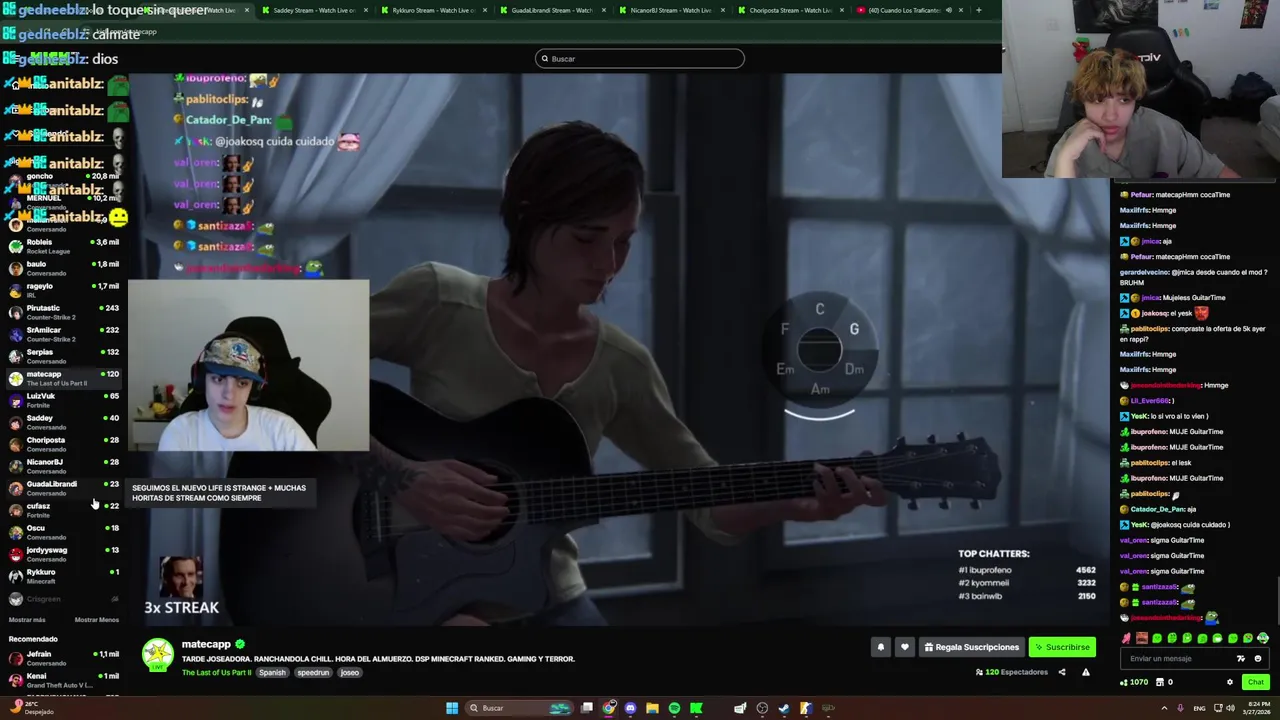Open recommended channel Jefrain

point(62,658)
